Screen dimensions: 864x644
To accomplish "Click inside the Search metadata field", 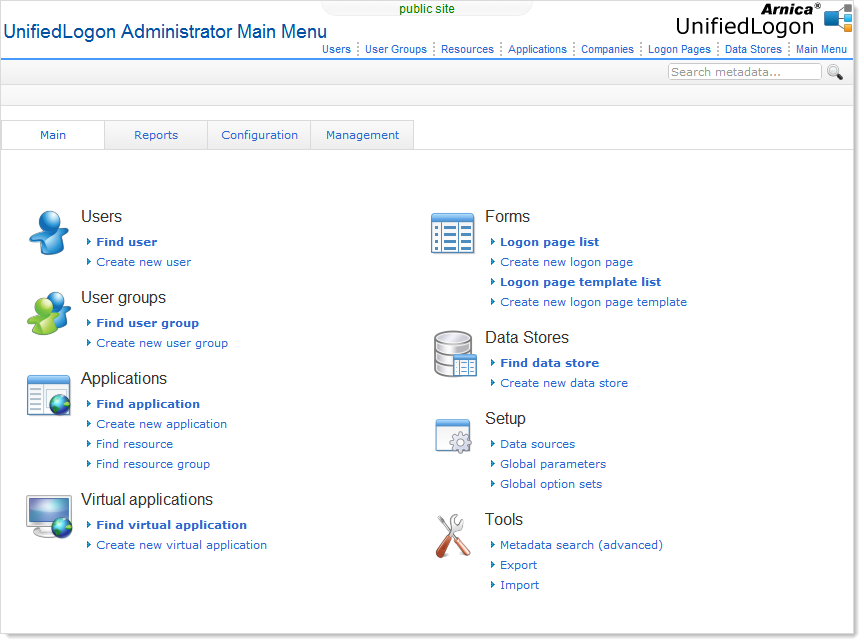I will (743, 72).
